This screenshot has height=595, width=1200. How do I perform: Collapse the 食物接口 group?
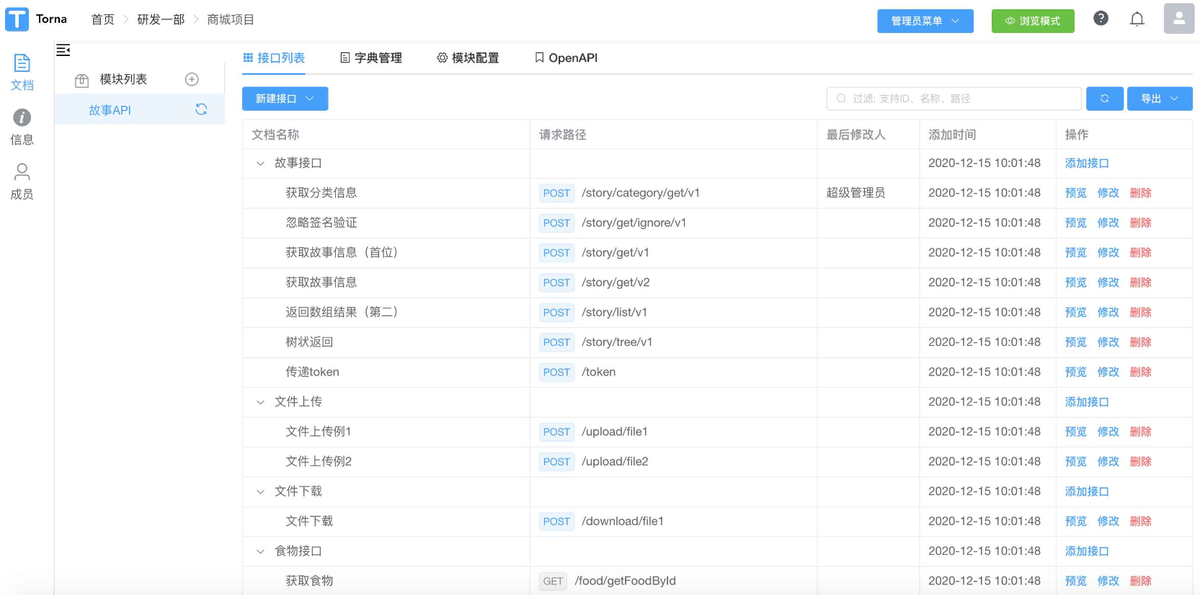pyautogui.click(x=261, y=551)
